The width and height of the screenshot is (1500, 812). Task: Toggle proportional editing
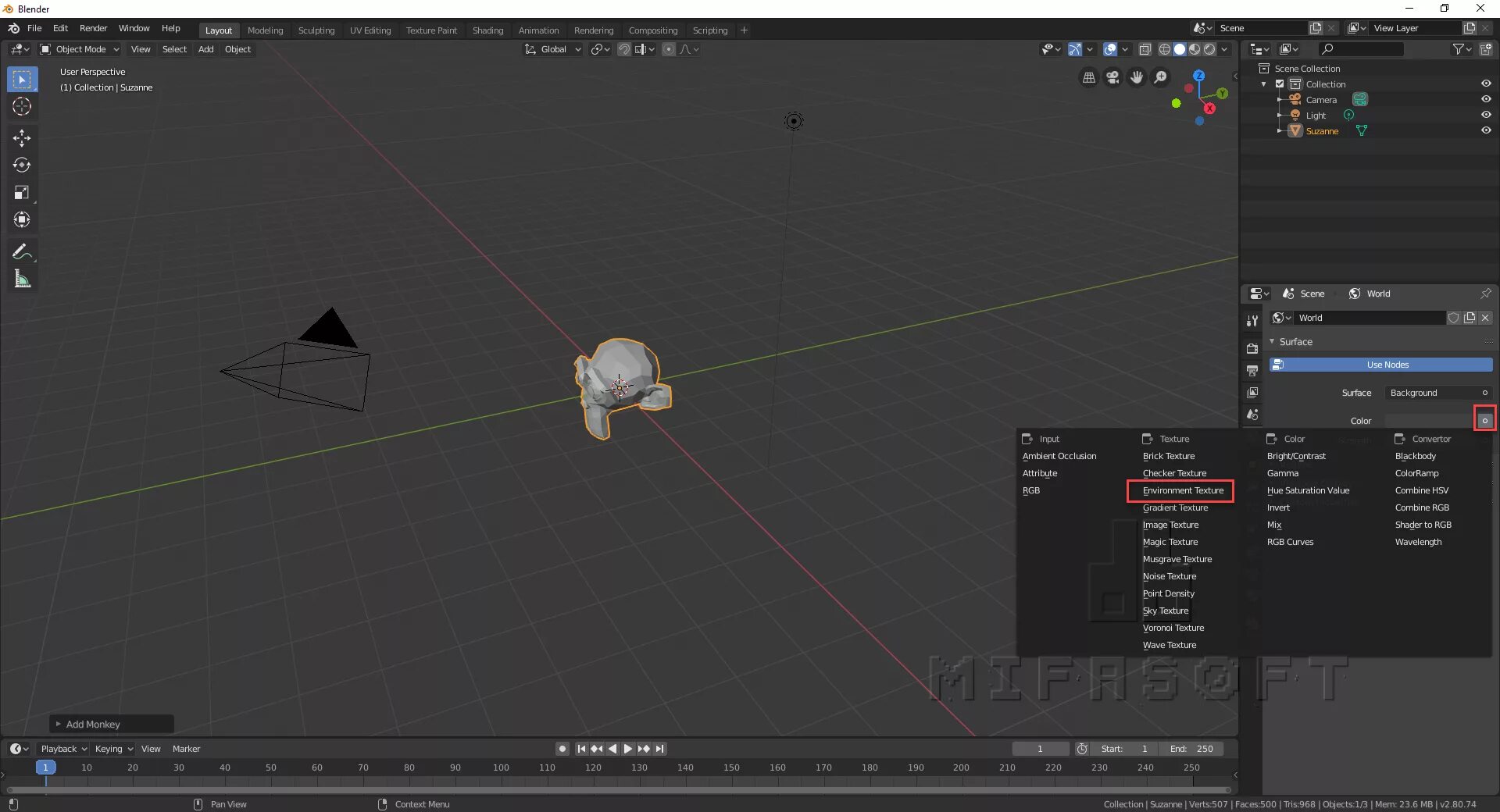669,49
